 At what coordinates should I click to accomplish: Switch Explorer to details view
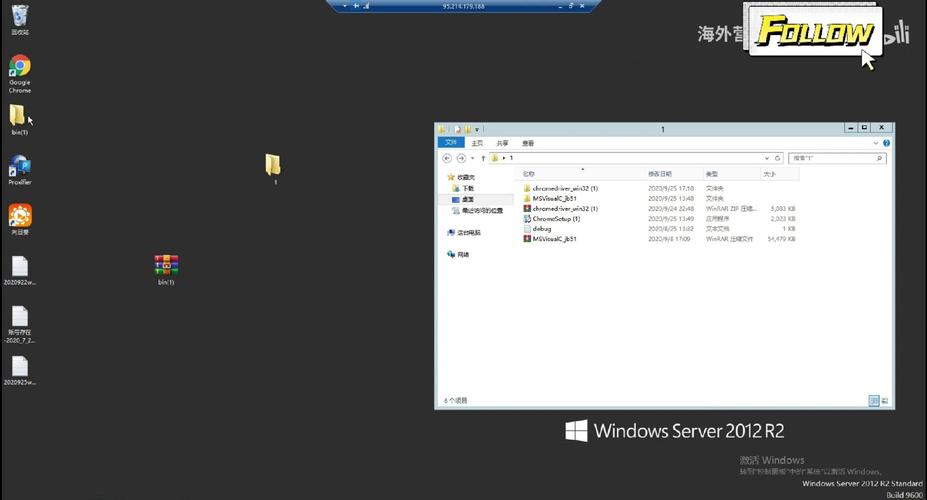pyautogui.click(x=874, y=401)
